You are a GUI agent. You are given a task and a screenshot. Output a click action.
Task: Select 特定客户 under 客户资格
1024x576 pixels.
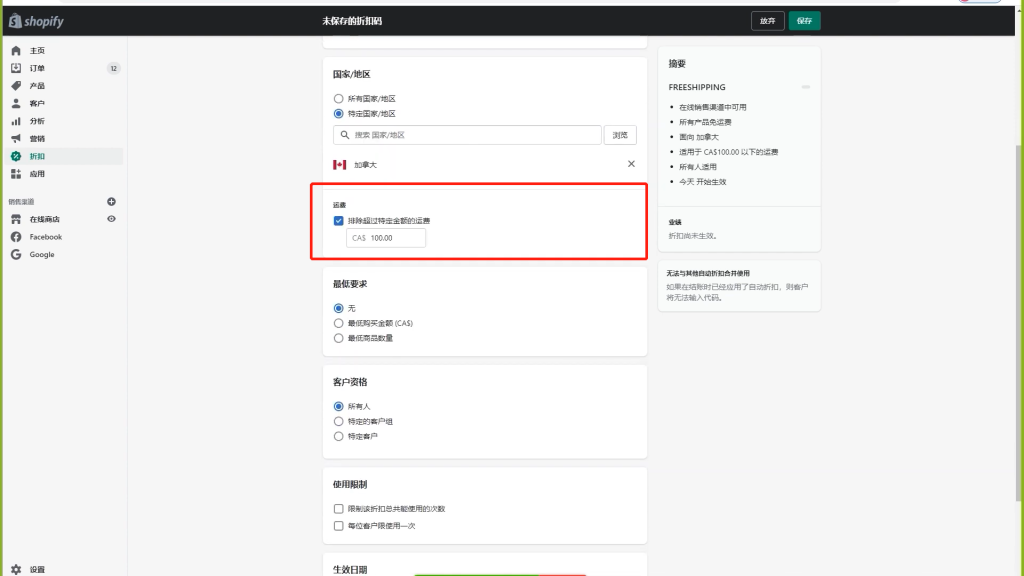(x=339, y=435)
